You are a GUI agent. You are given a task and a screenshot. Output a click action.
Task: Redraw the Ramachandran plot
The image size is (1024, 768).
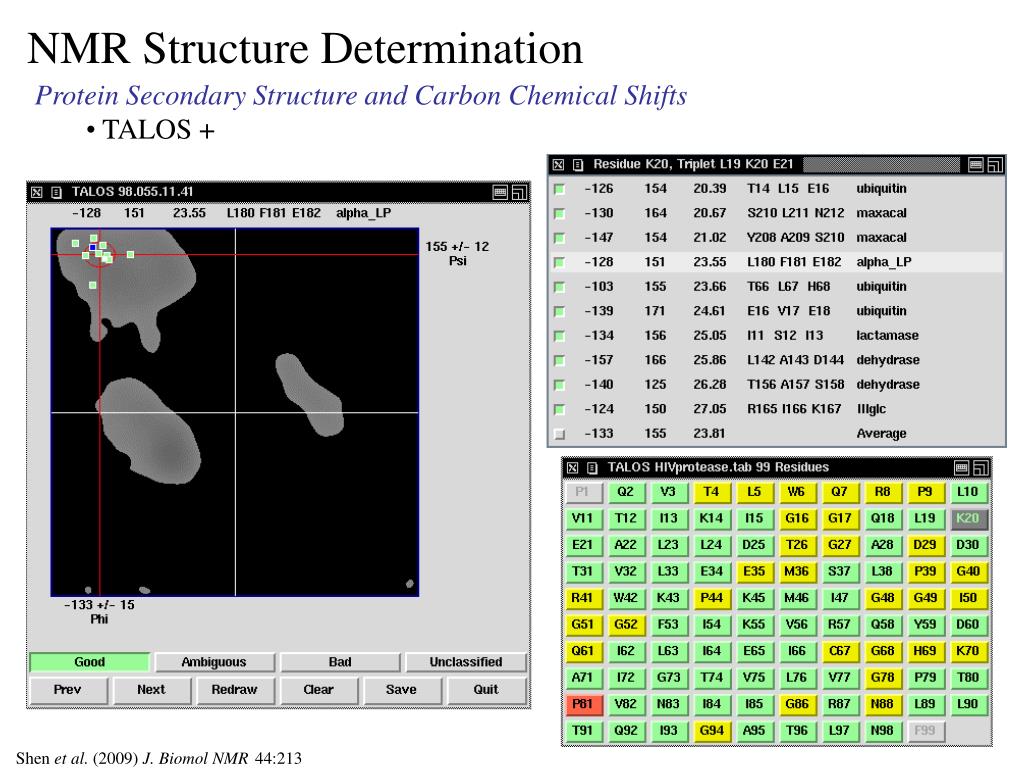235,690
